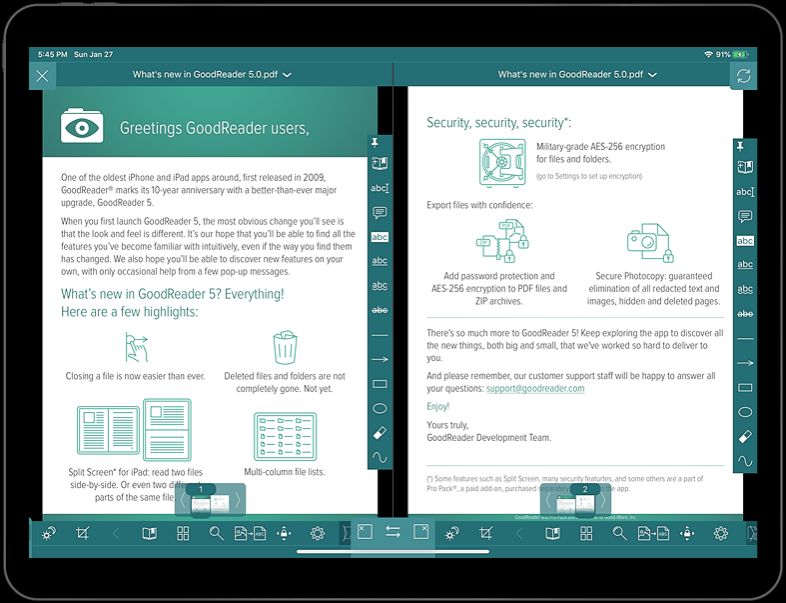Open search in the left pane toolbar
The image size is (786, 603).
coord(216,534)
